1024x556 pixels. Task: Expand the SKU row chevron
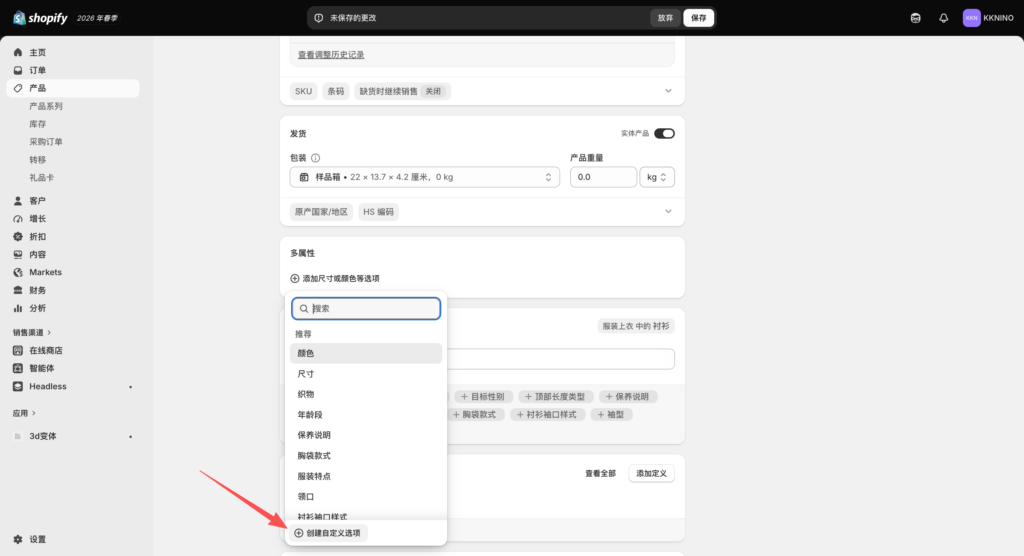(668, 91)
